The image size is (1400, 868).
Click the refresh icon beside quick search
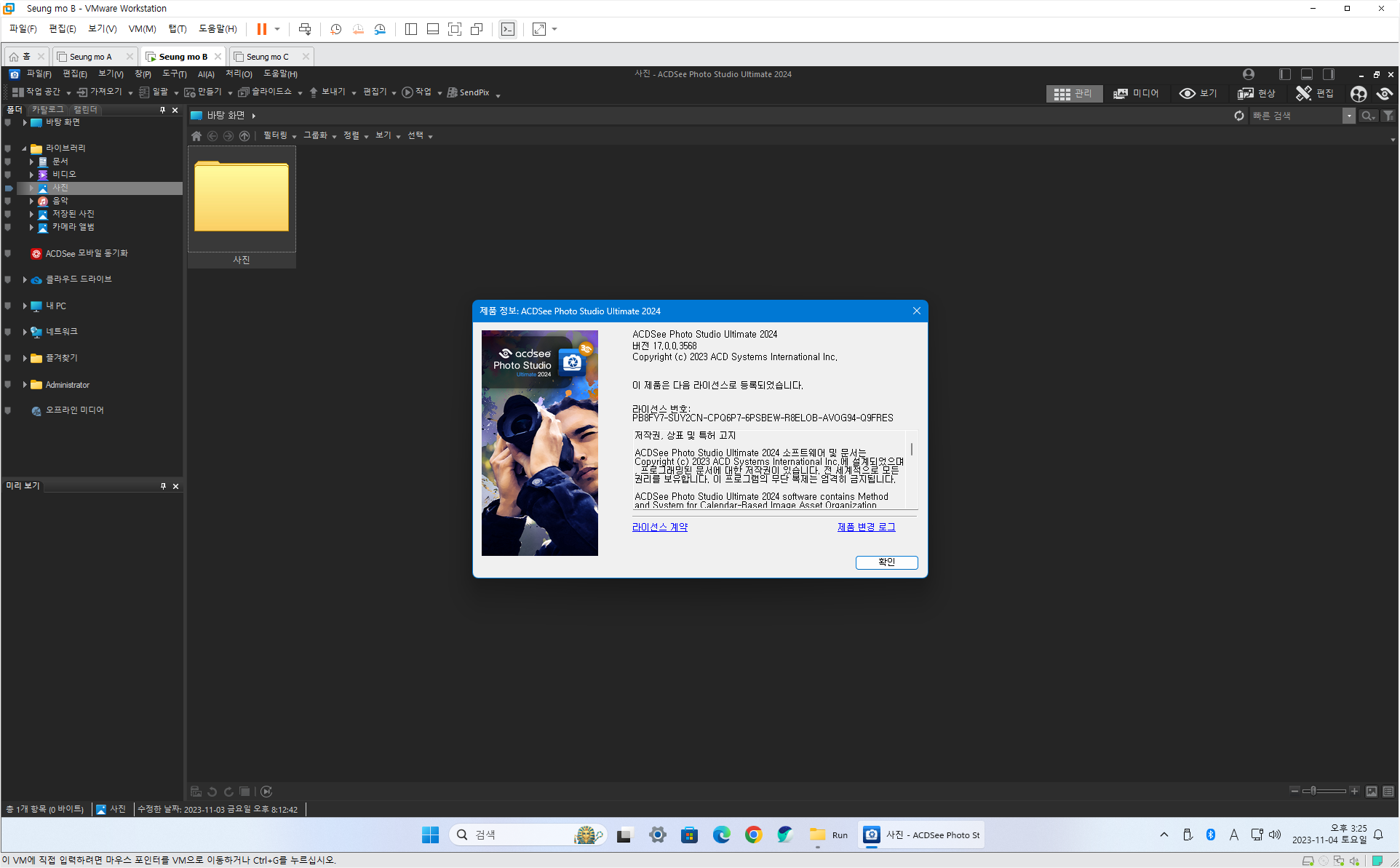point(1238,116)
